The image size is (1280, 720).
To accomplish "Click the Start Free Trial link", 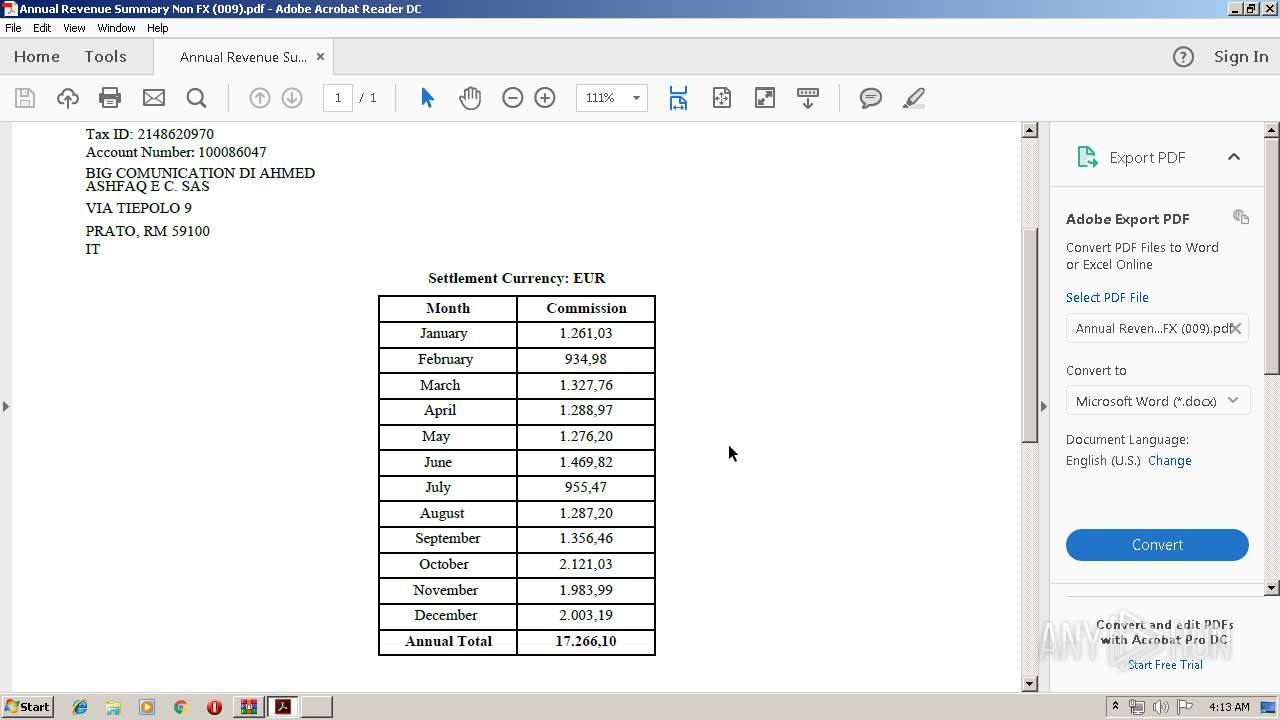I will tap(1165, 665).
